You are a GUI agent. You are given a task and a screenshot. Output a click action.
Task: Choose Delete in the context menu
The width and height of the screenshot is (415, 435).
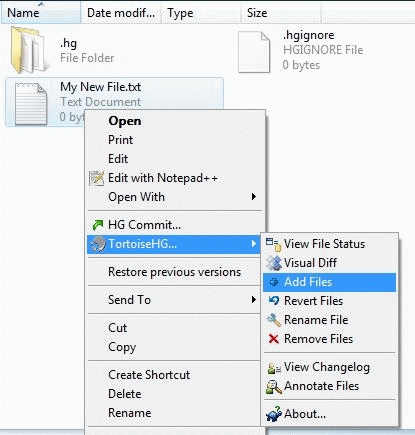pyautogui.click(x=125, y=394)
